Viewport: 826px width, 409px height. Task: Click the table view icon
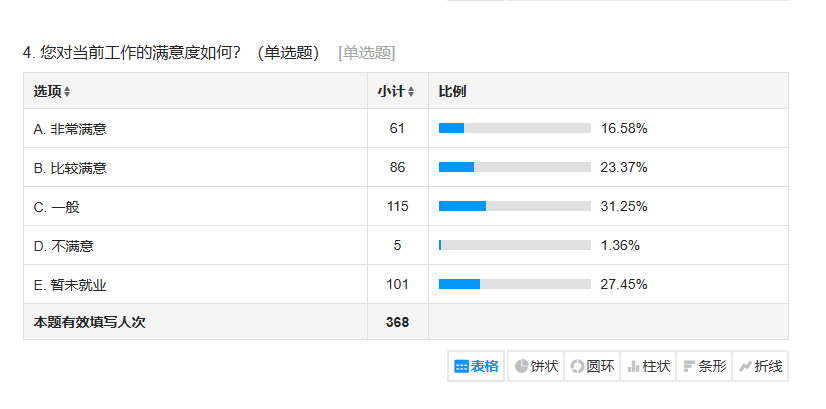coord(461,367)
